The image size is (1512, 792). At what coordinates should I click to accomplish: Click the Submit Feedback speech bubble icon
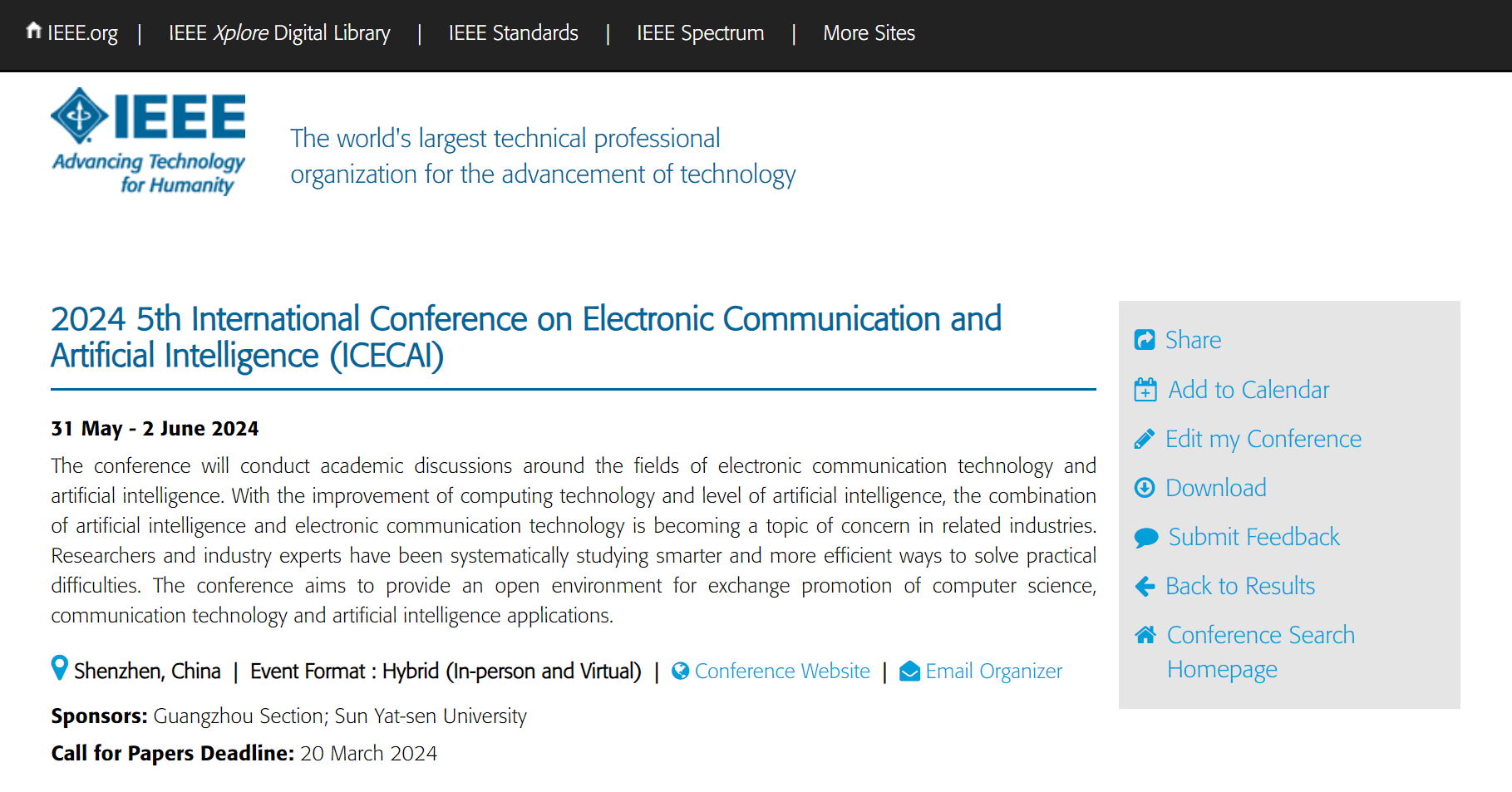pyautogui.click(x=1146, y=538)
